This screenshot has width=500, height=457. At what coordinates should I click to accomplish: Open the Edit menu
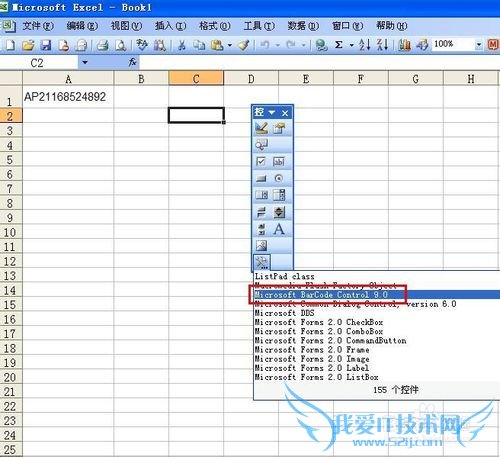coord(82,26)
